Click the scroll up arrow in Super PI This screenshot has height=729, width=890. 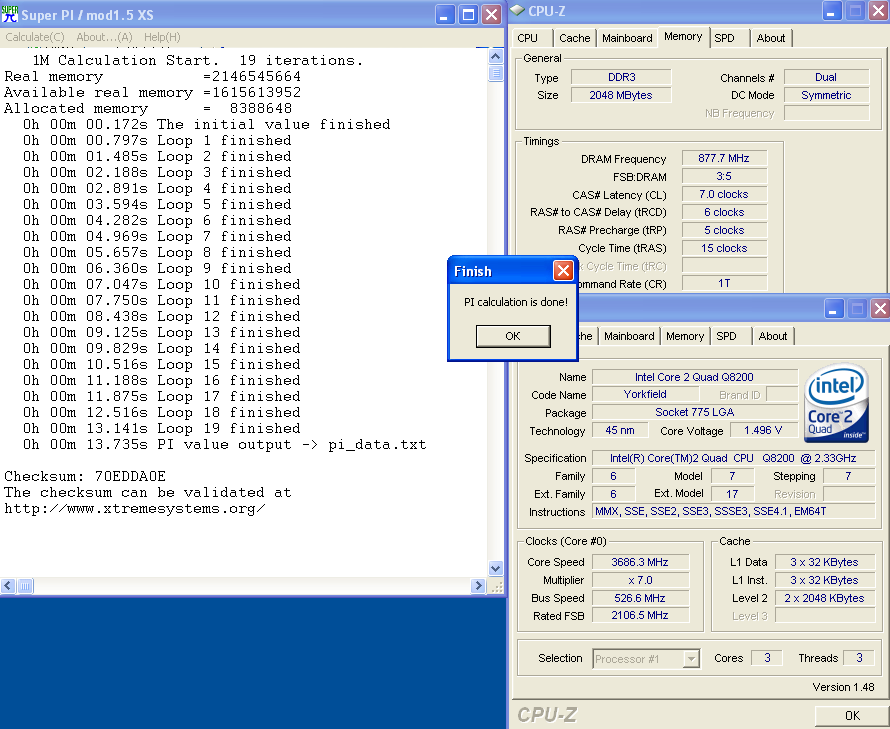coord(496,56)
